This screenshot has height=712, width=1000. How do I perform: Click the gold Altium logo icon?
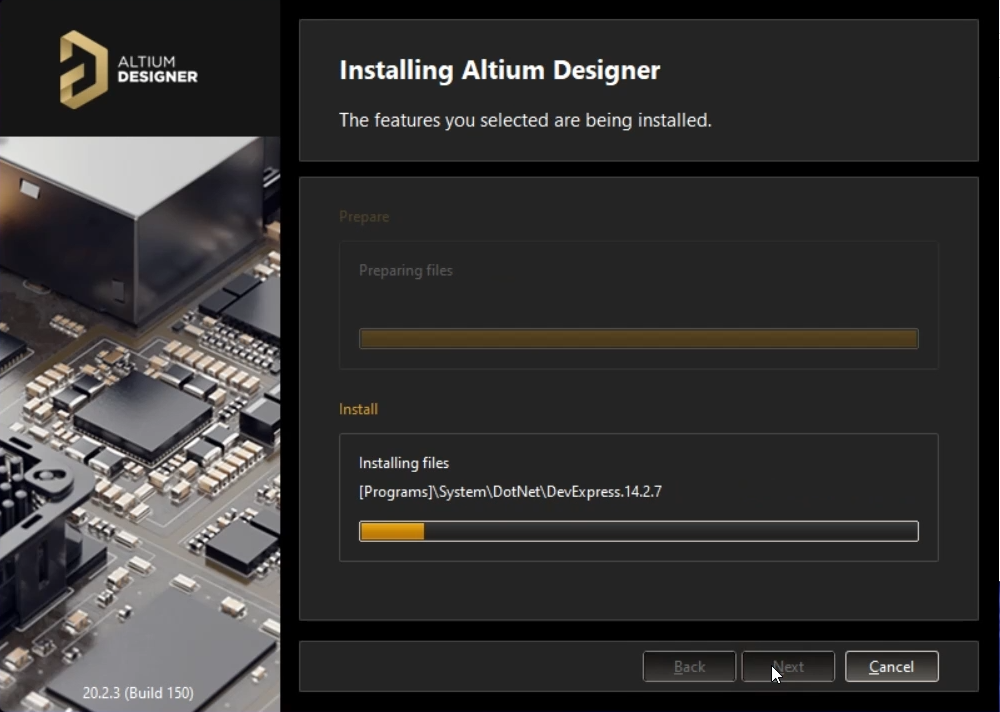point(83,69)
